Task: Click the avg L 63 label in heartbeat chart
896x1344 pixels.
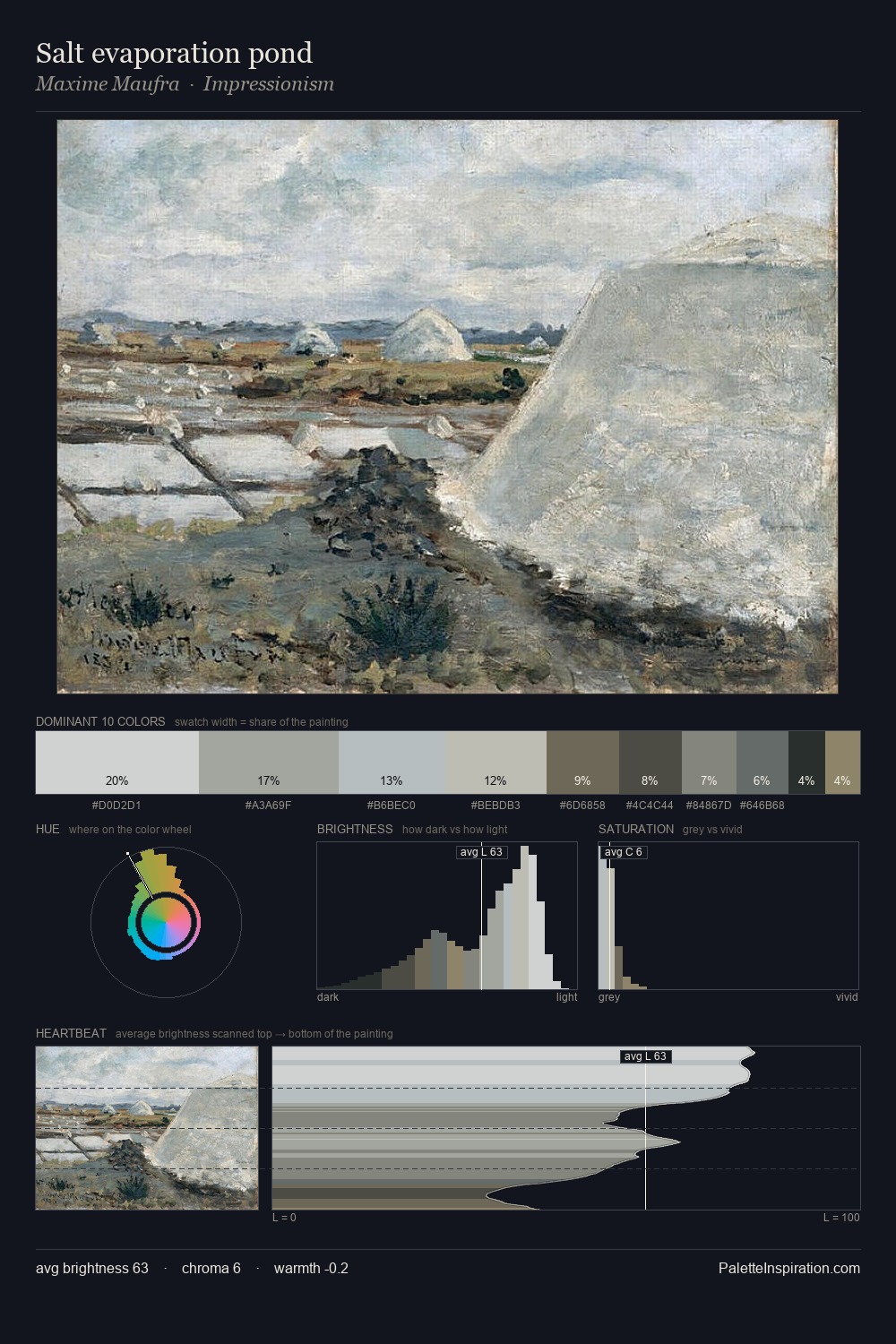Action: coord(645,1056)
